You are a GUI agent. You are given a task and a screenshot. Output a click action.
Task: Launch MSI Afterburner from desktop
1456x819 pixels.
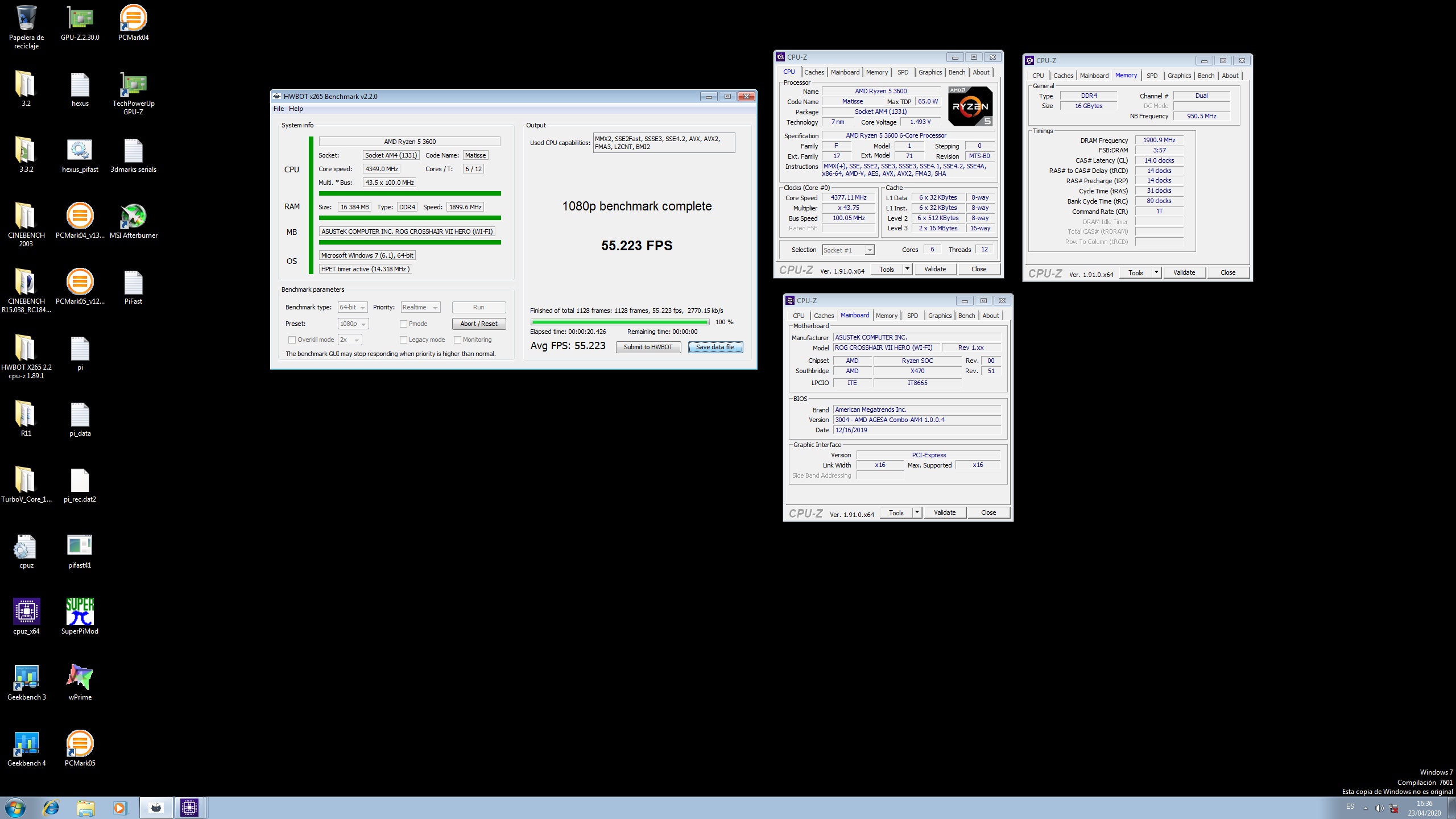[x=133, y=221]
